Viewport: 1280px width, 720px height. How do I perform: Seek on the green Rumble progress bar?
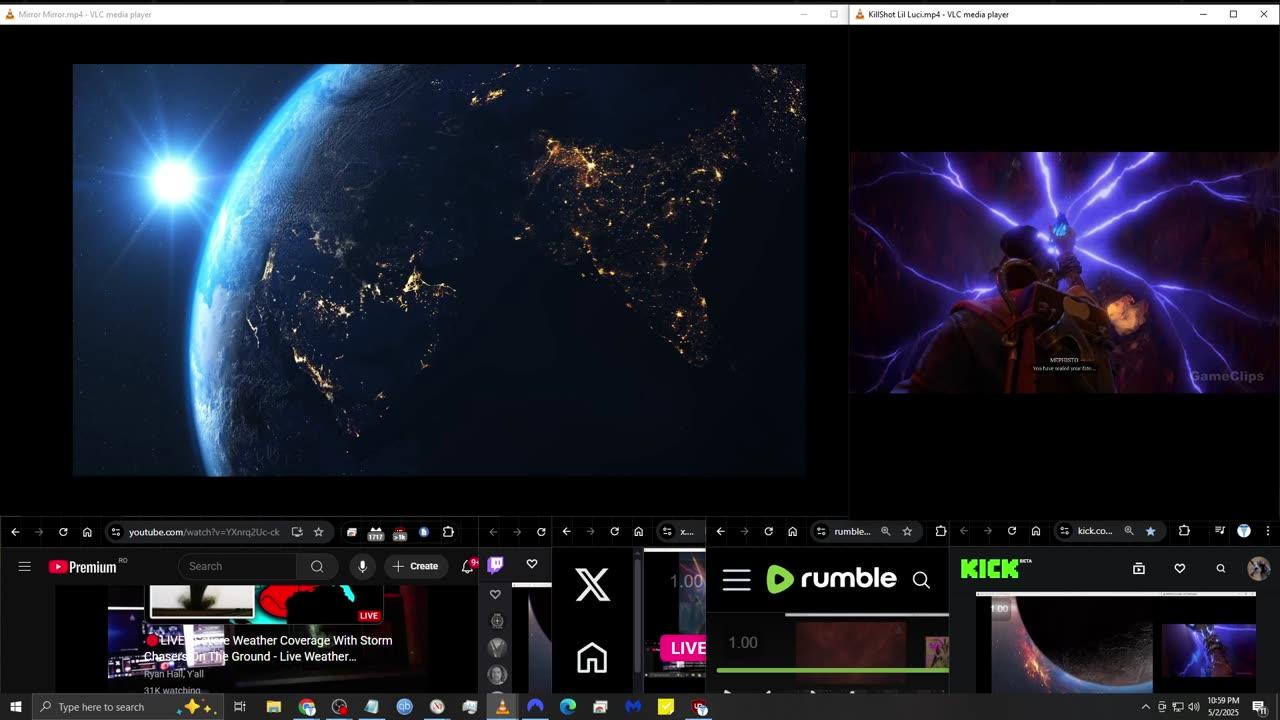832,670
